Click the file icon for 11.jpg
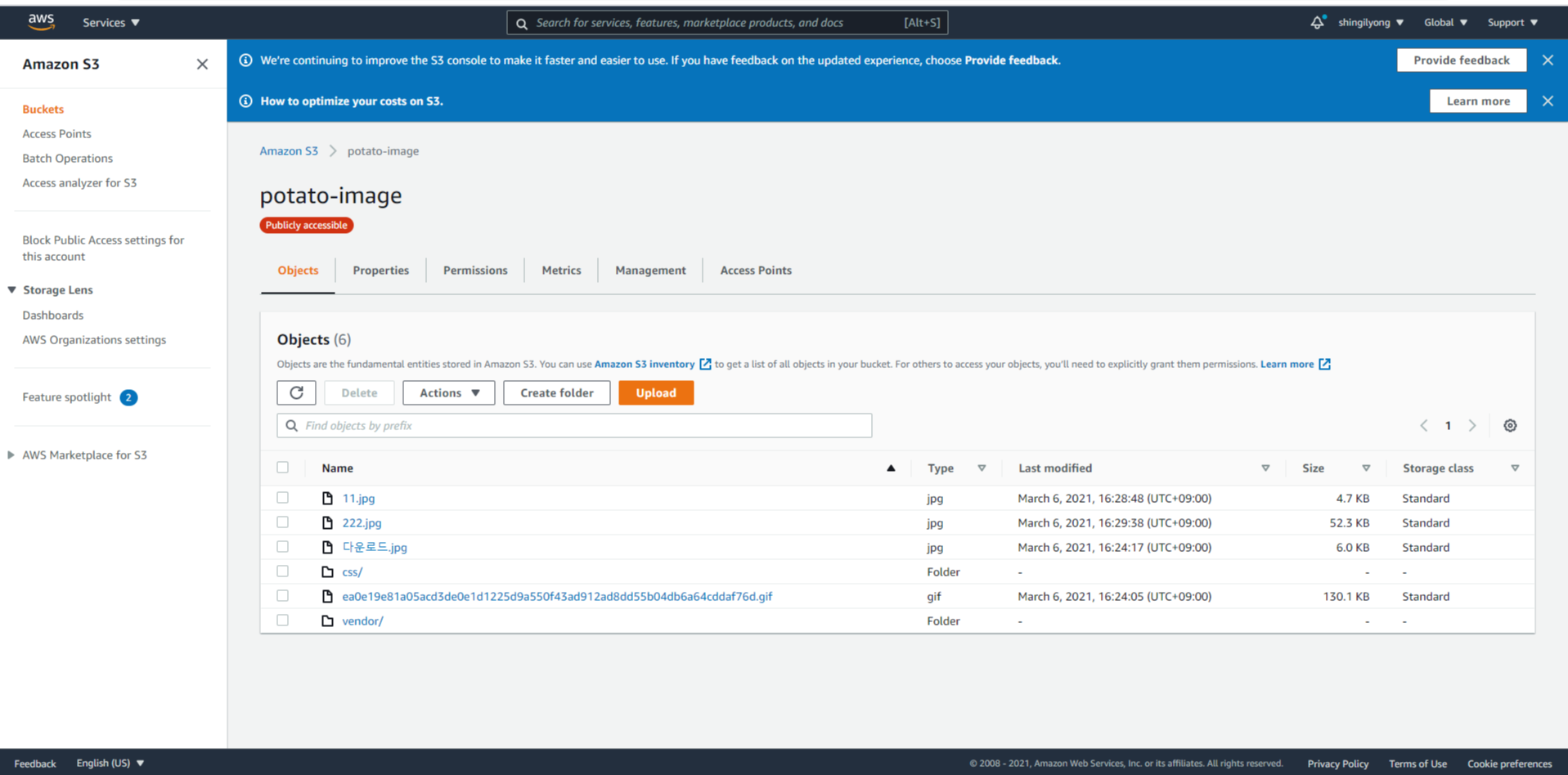Screen dimensions: 1568x775 click(327, 498)
